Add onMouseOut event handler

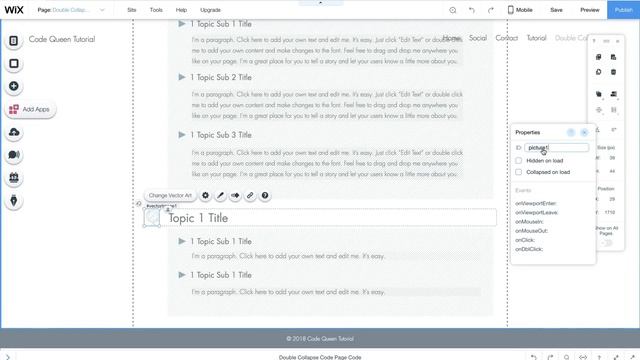click(531, 231)
